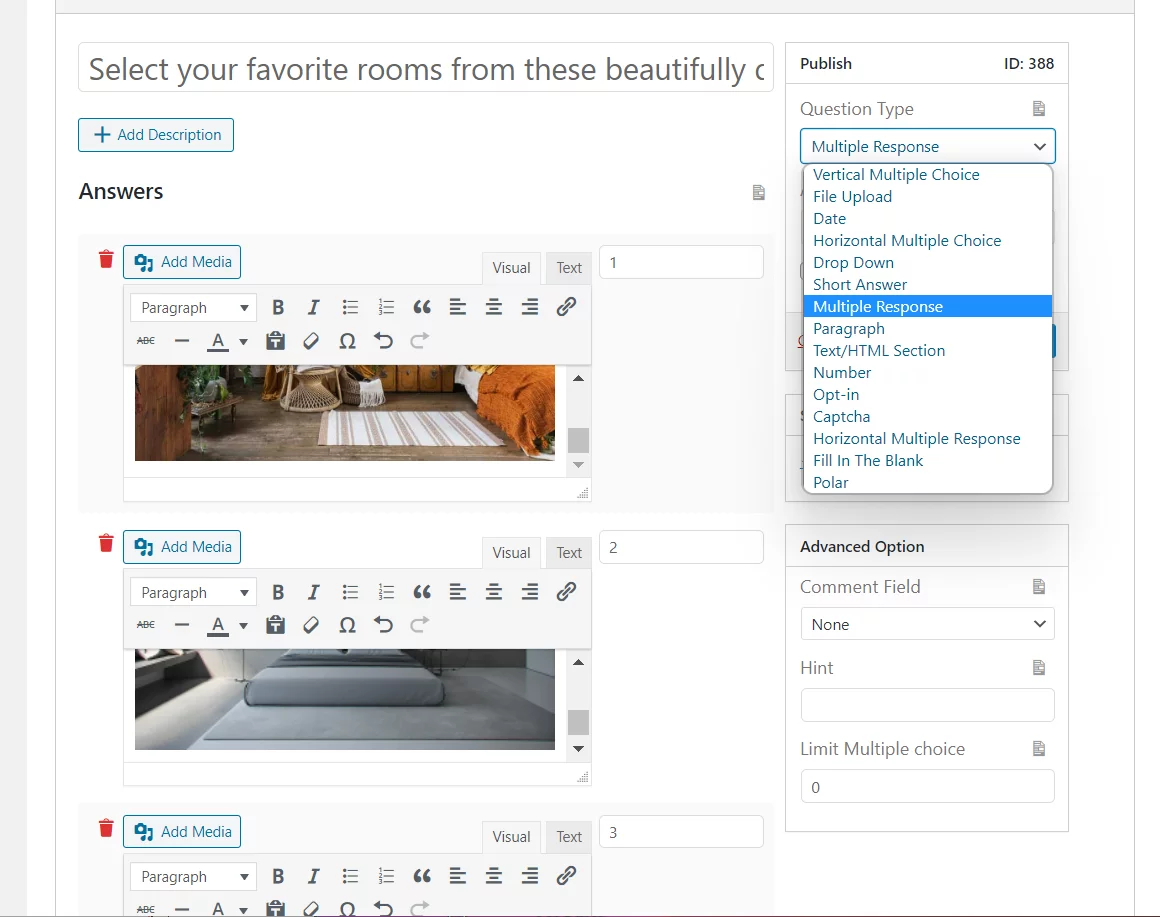The height and width of the screenshot is (917, 1160).
Task: Undo last change in answer 1 editor
Action: click(383, 341)
